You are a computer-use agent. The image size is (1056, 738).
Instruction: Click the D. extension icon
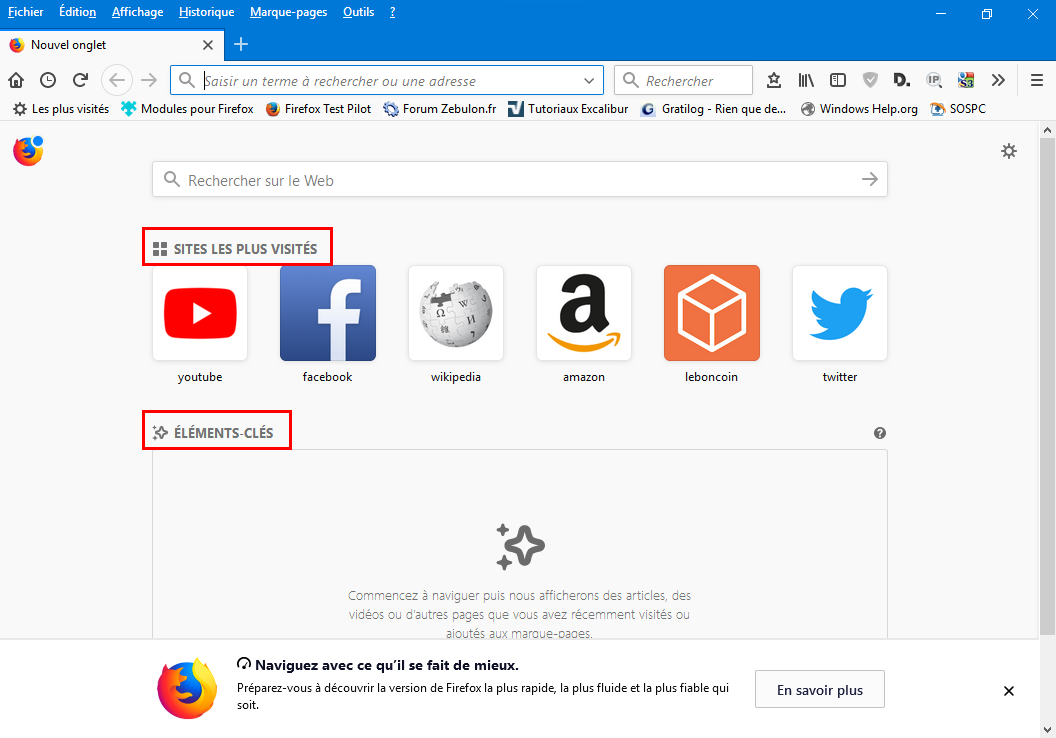902,80
